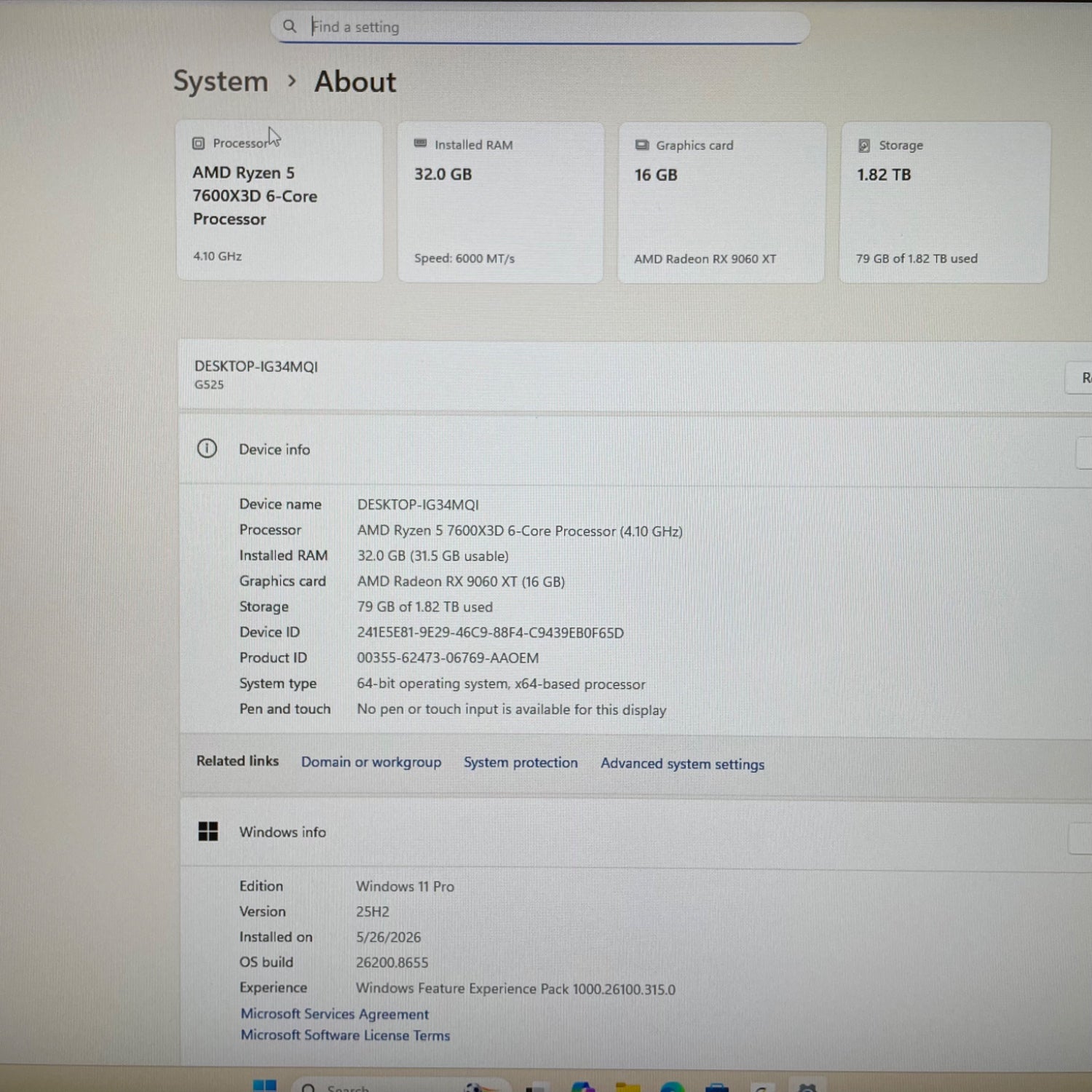Click the 'Installed on' row label
The image size is (1092, 1092).
(x=275, y=937)
